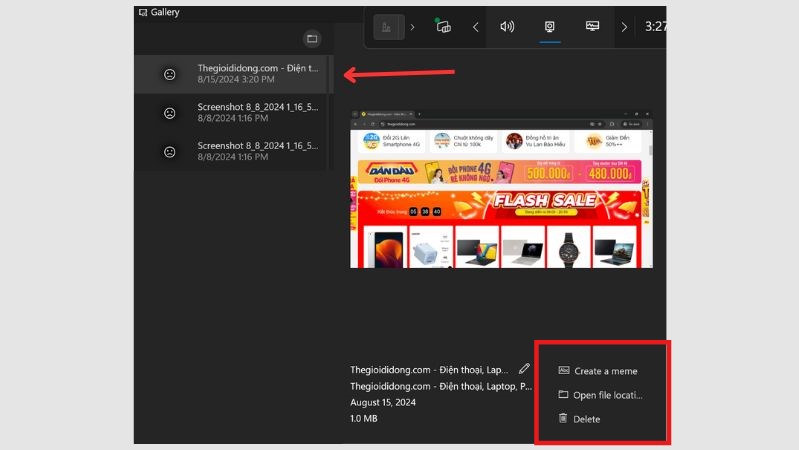Click left chevron before the audio icon
This screenshot has width=799, height=450.
[x=475, y=27]
